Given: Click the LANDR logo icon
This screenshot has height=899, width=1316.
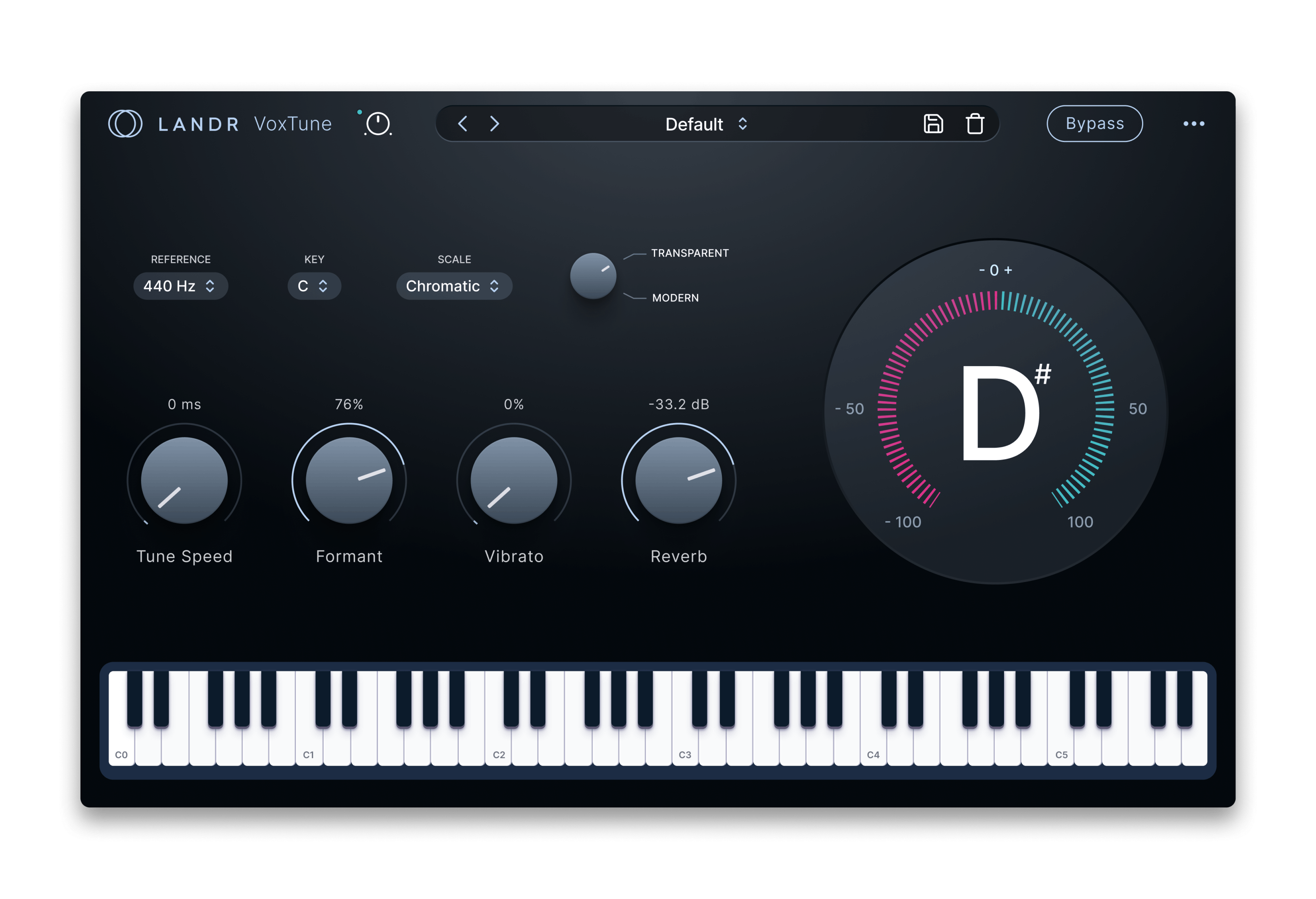Looking at the screenshot, I should (x=126, y=124).
